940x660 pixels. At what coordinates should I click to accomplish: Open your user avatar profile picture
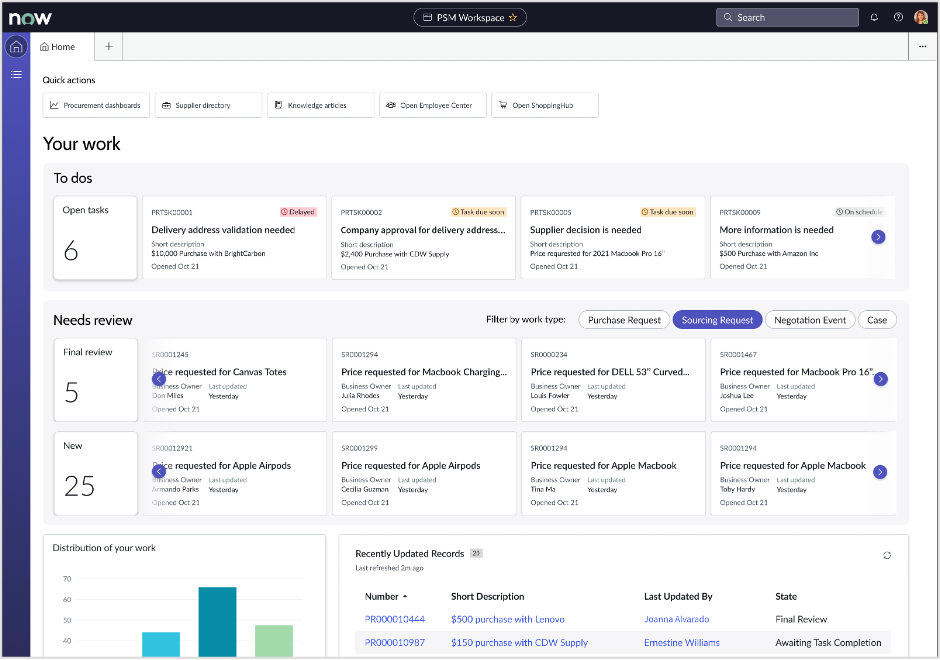pyautogui.click(x=921, y=17)
